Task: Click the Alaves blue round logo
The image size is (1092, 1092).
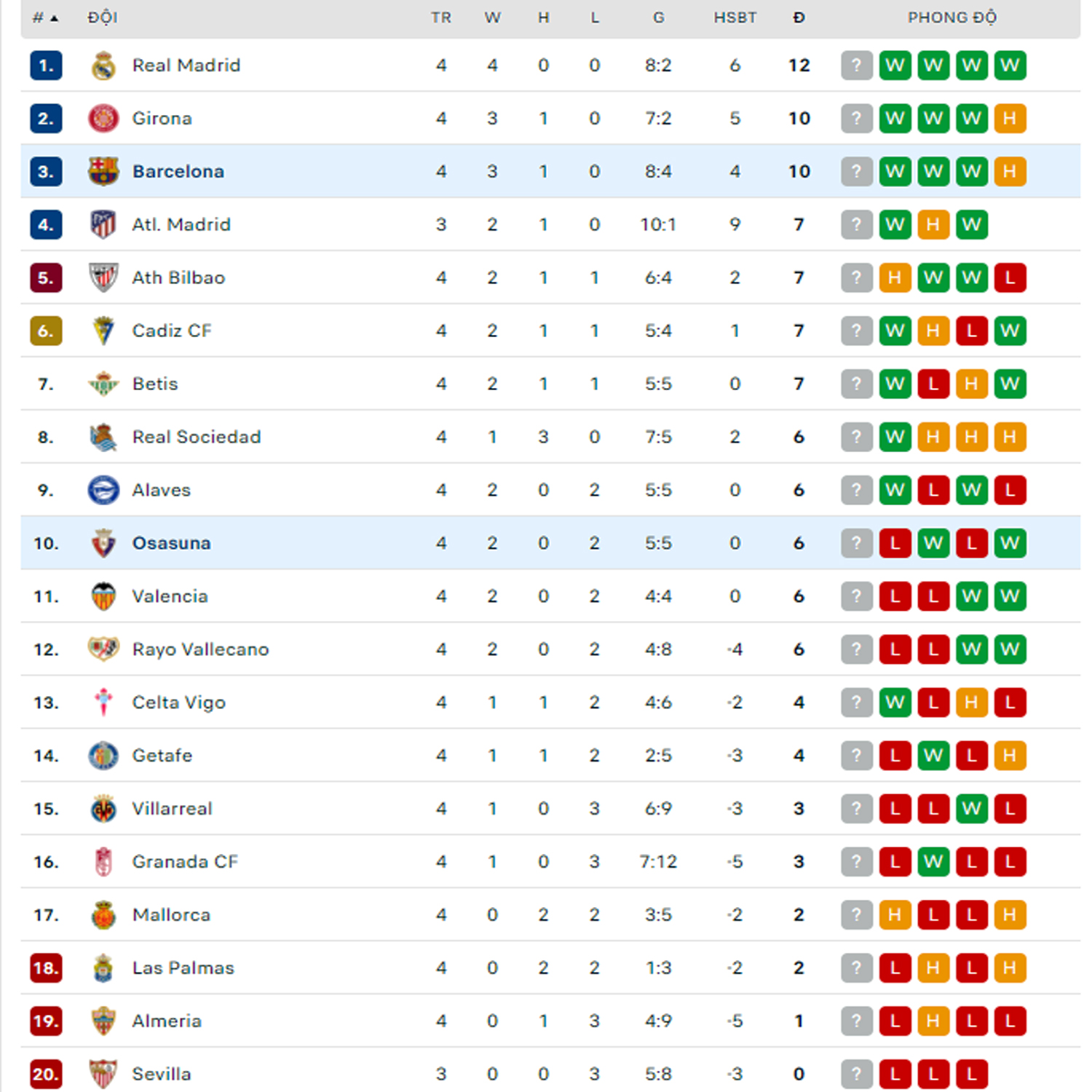Action: coord(103,490)
